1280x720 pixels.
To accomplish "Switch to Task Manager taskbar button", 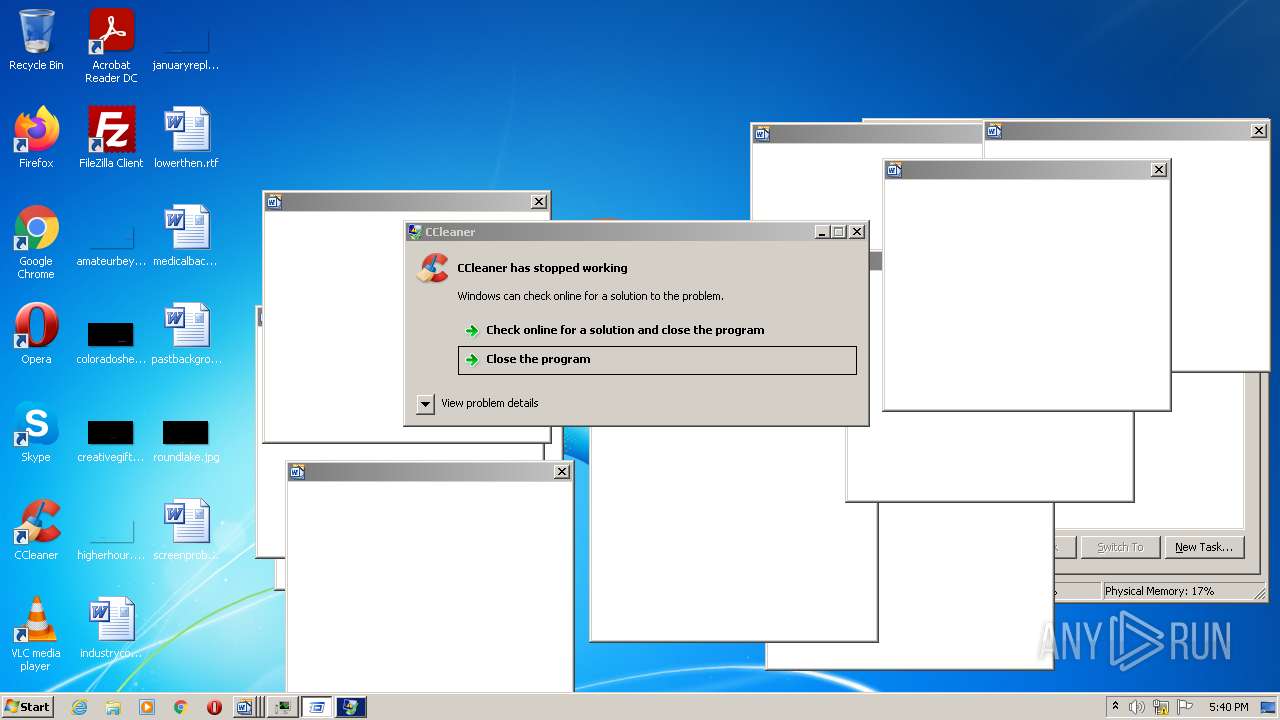I will coord(282,707).
